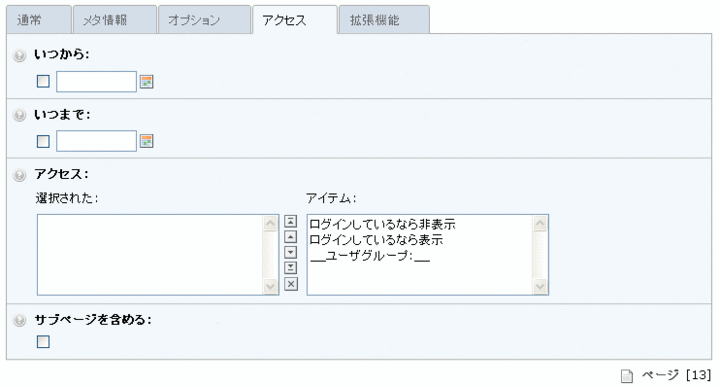Enable the いつから start date checkbox
The image size is (720, 387).
43,82
